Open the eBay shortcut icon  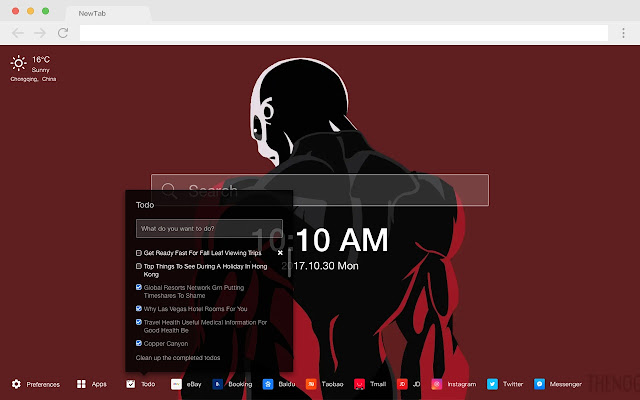point(176,384)
